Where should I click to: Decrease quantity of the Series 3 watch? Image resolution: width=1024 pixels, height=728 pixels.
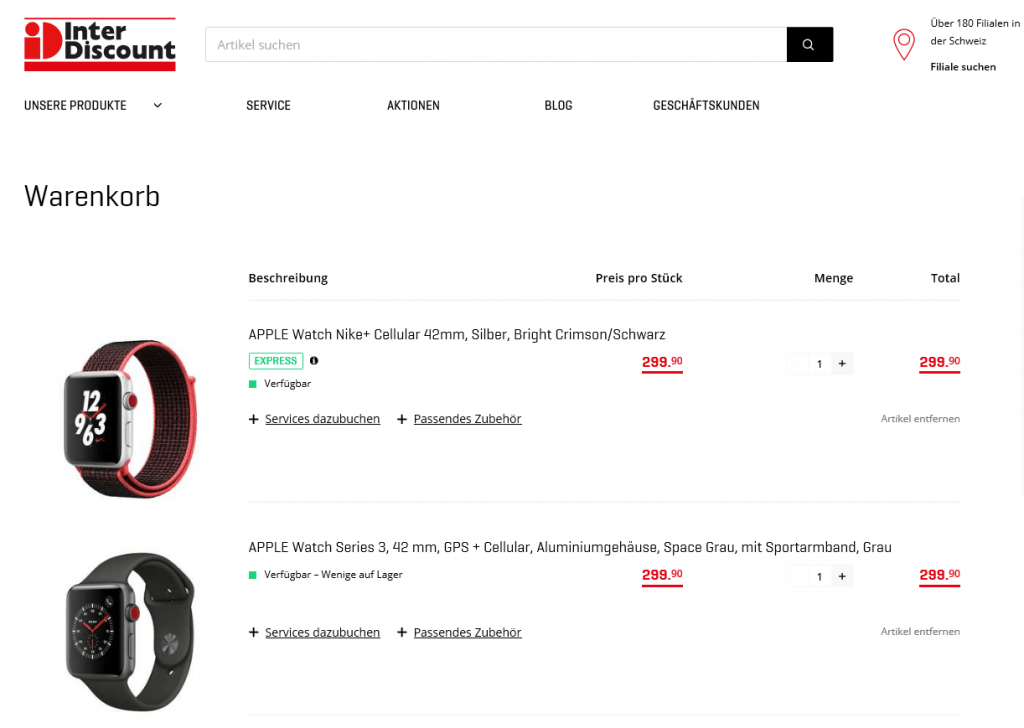pos(797,576)
